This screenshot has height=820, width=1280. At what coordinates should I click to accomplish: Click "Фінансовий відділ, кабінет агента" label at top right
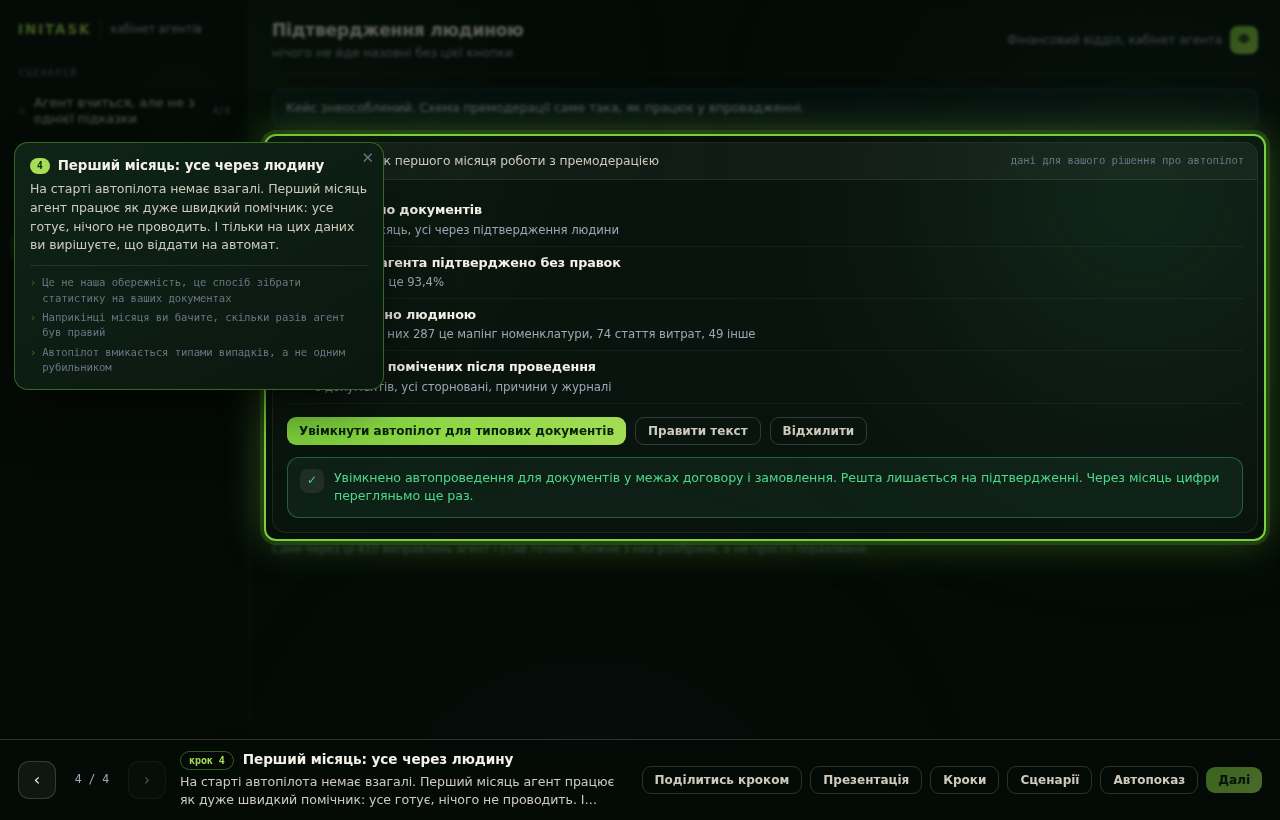[1114, 40]
